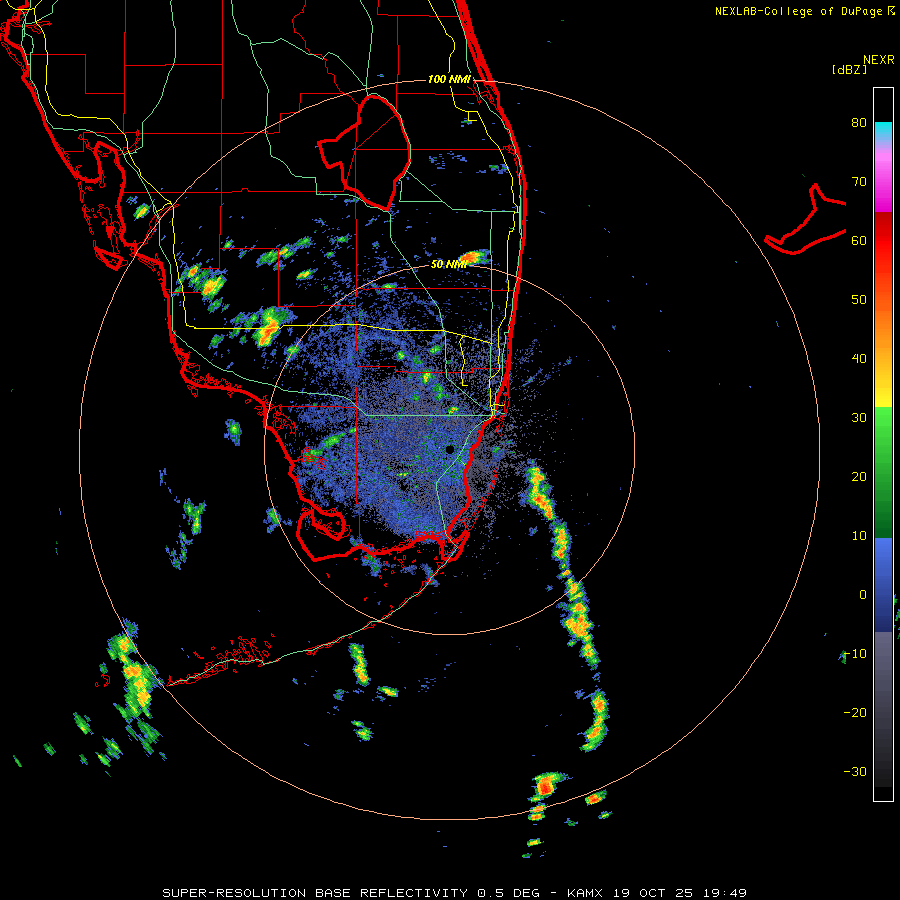Click the 100 NMI range ring label

[449, 79]
